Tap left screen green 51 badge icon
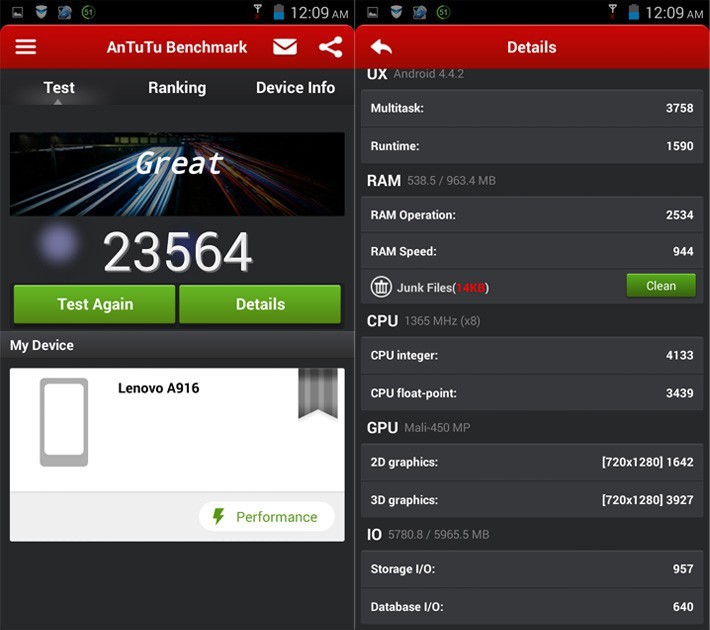 tap(88, 12)
